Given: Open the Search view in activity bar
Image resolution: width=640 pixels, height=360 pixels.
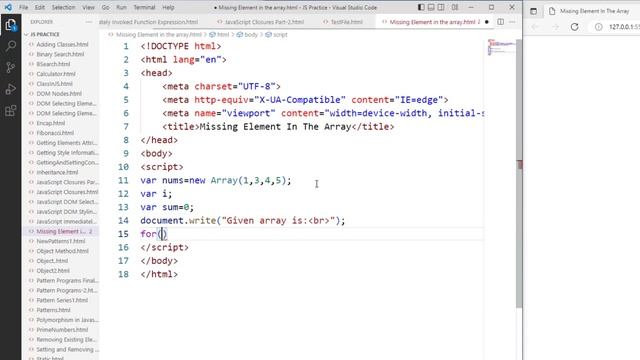Looking at the screenshot, I should tap(11, 46).
